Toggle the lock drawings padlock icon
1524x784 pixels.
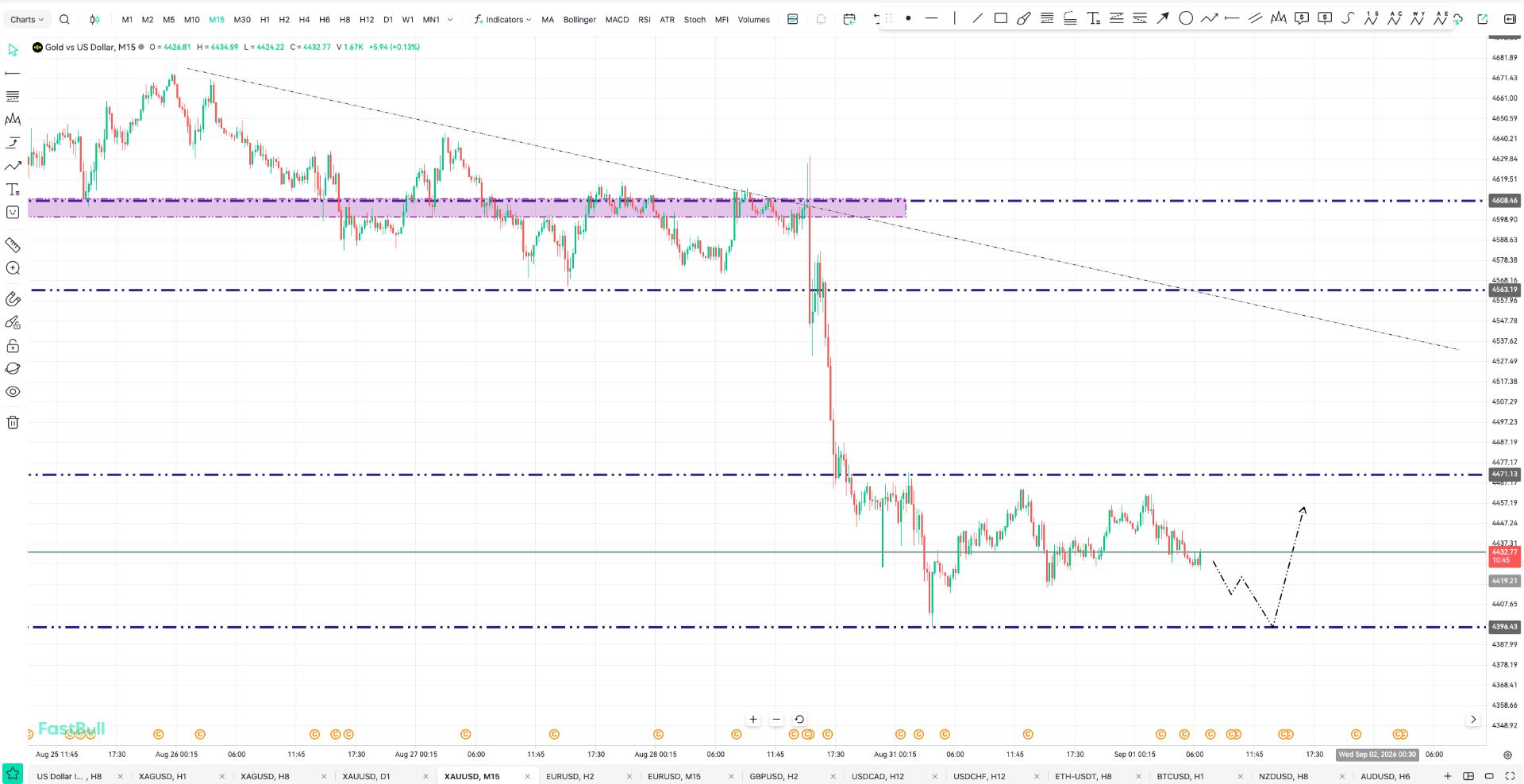pos(13,346)
